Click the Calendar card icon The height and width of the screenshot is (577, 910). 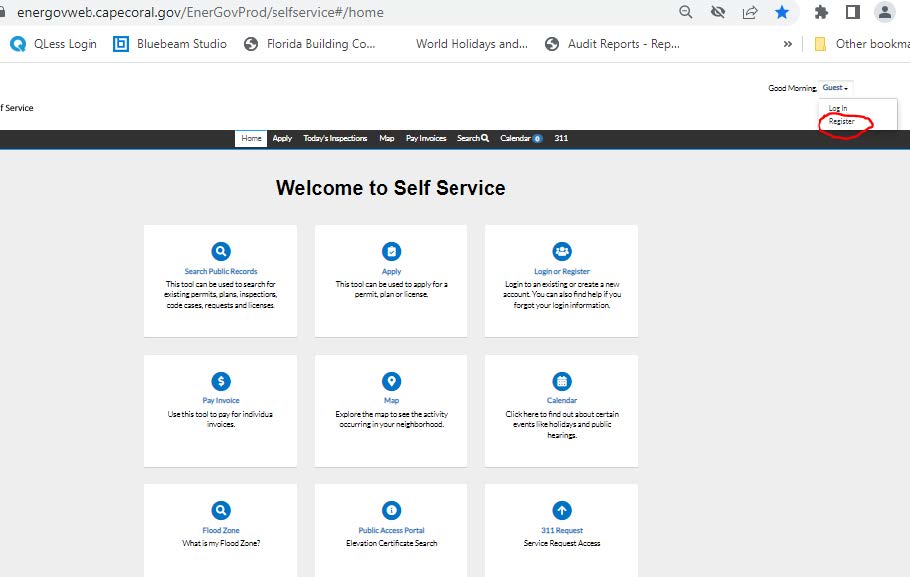(x=561, y=381)
